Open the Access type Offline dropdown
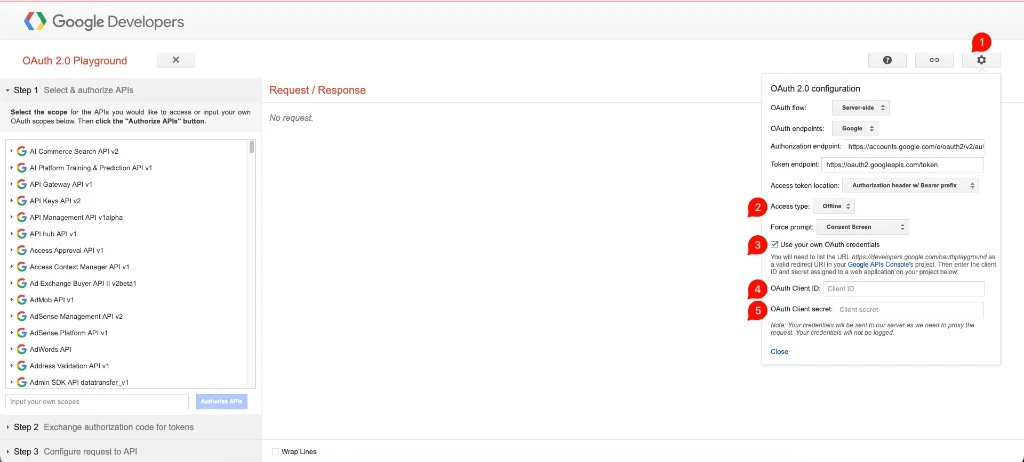 [834, 206]
